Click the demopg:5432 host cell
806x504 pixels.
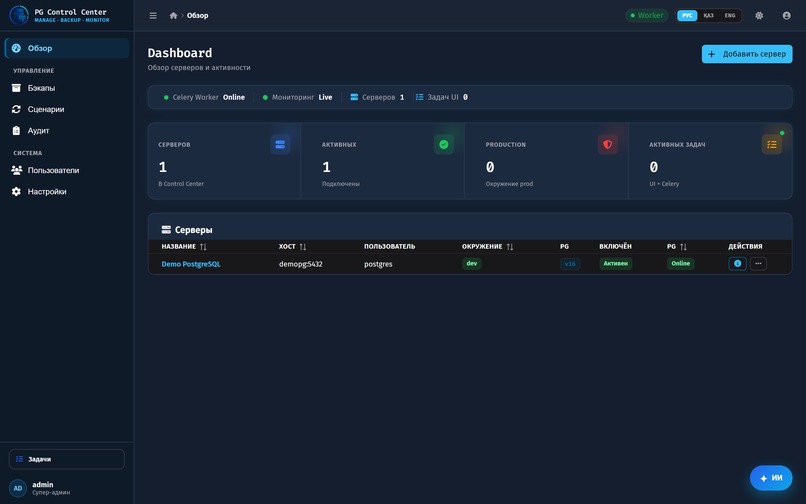301,264
